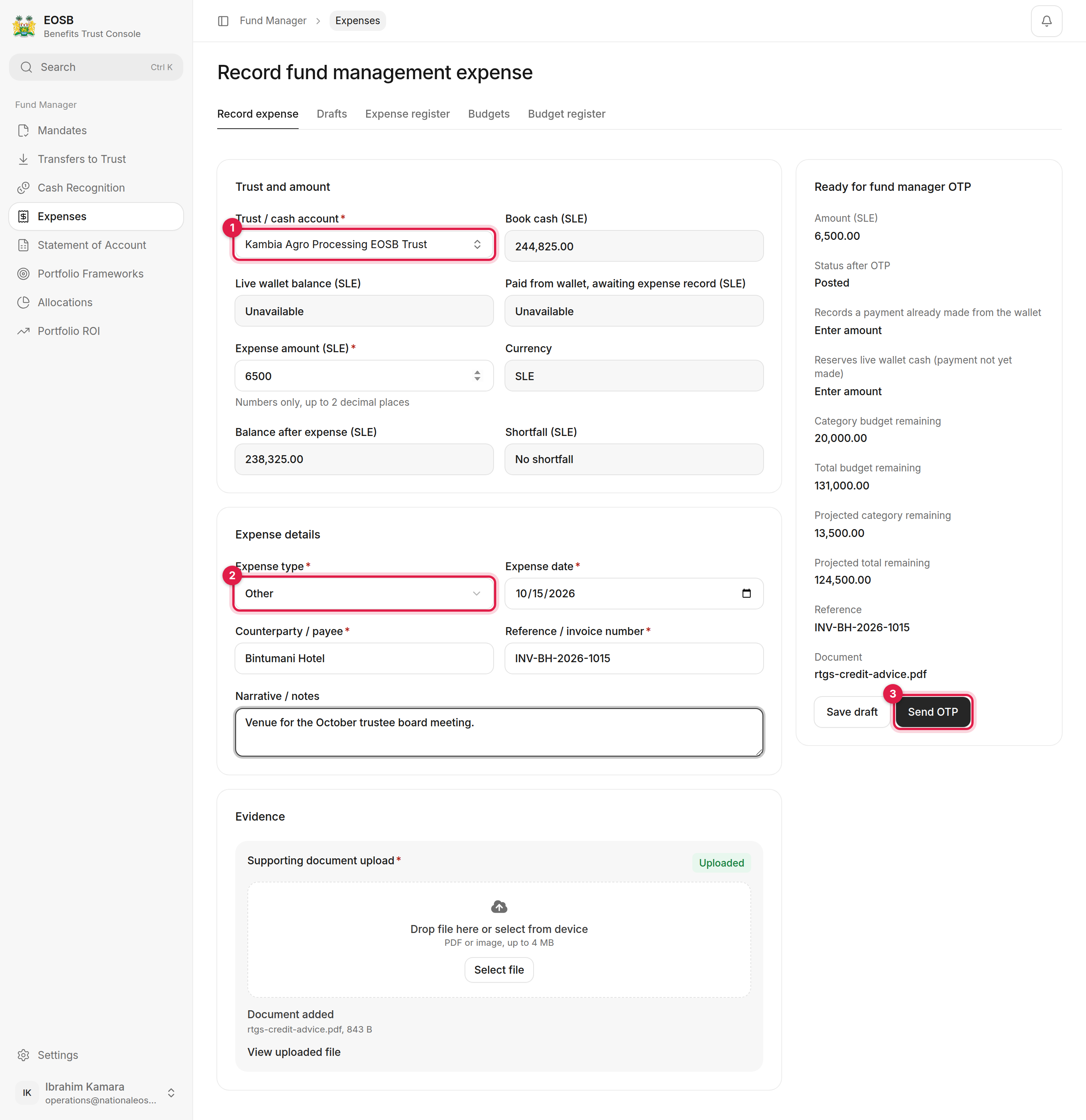Click the Settings gear icon
Screen dimensions: 1086x1120
[x=23, y=1055]
